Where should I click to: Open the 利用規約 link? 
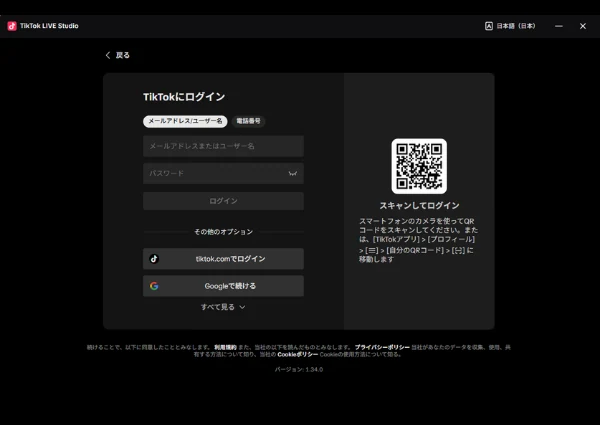point(225,347)
